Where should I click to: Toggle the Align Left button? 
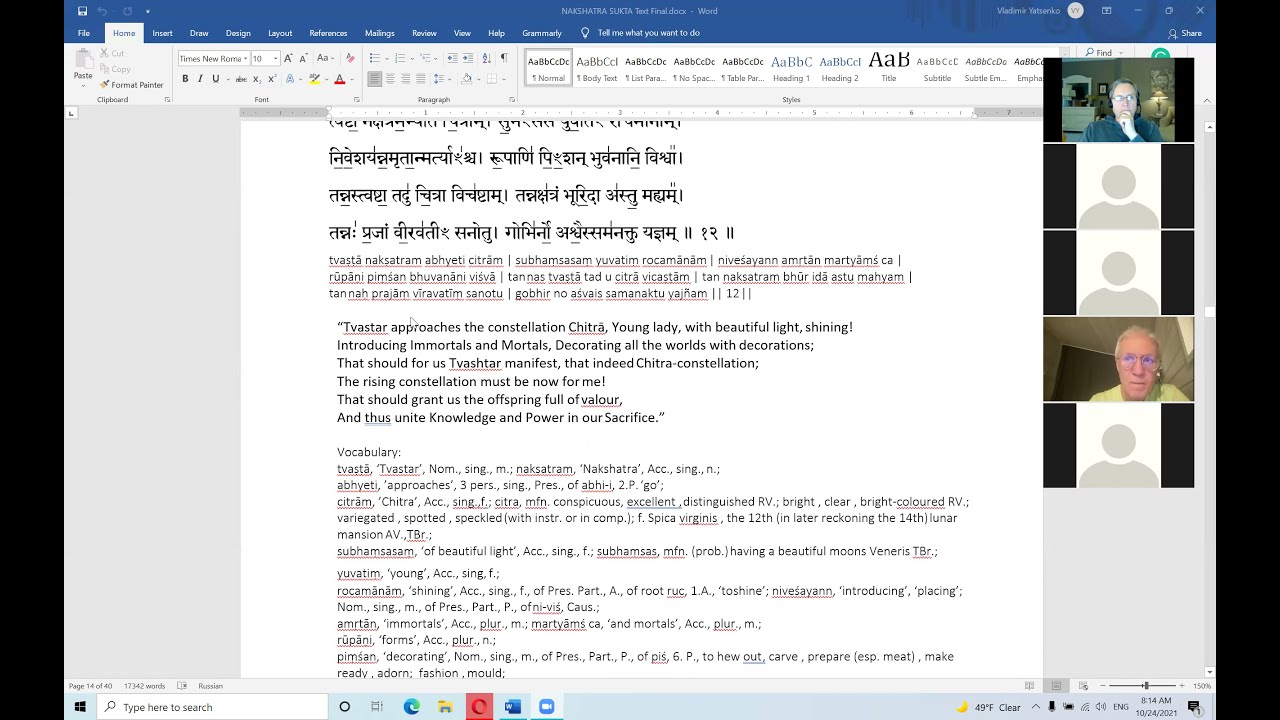click(374, 79)
